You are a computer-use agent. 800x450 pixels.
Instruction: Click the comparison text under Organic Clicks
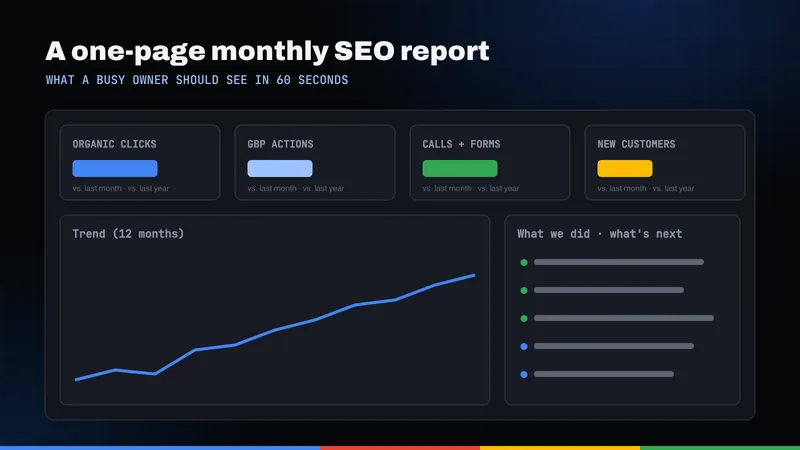[120, 188]
